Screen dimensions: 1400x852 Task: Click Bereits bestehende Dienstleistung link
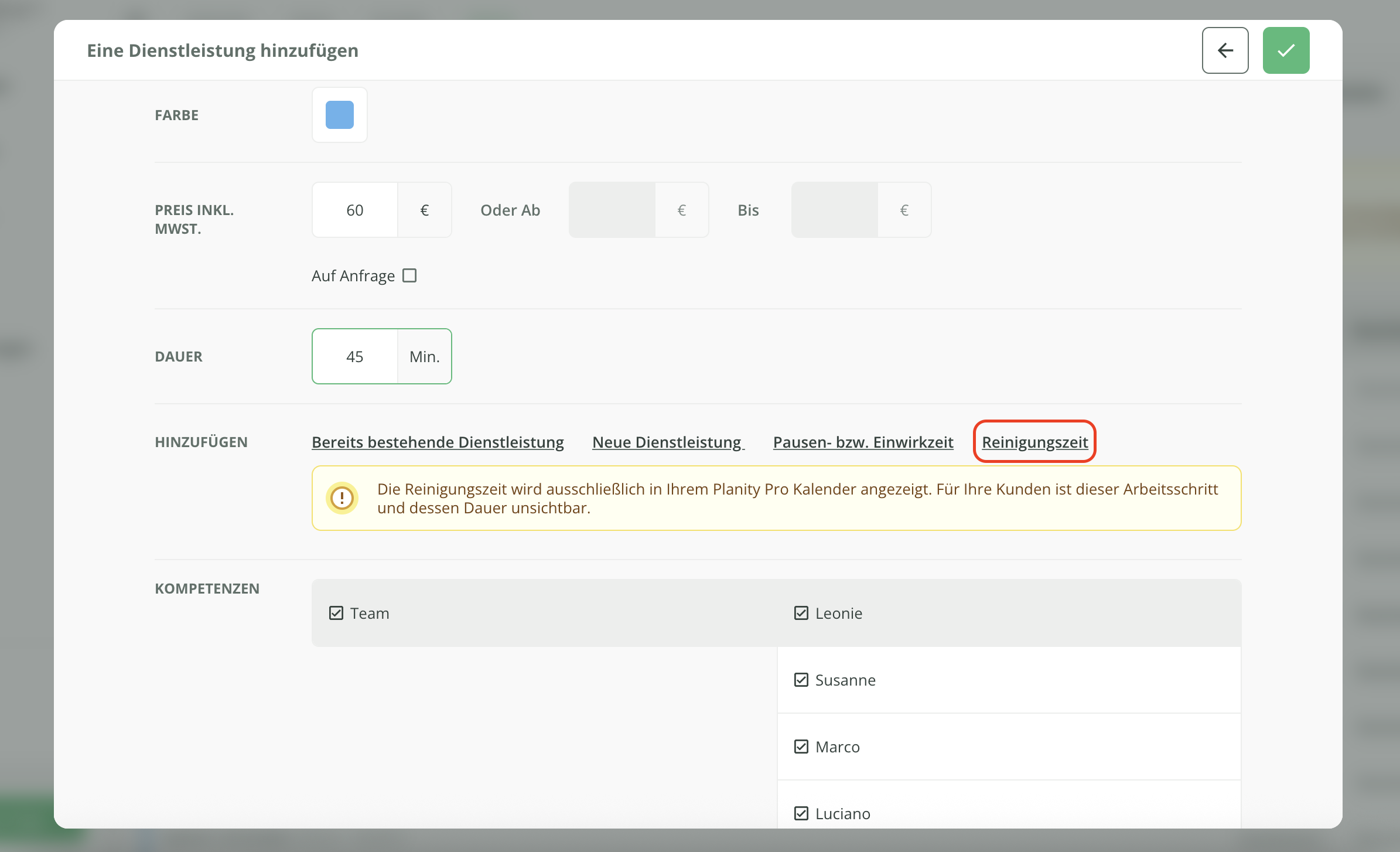(438, 442)
